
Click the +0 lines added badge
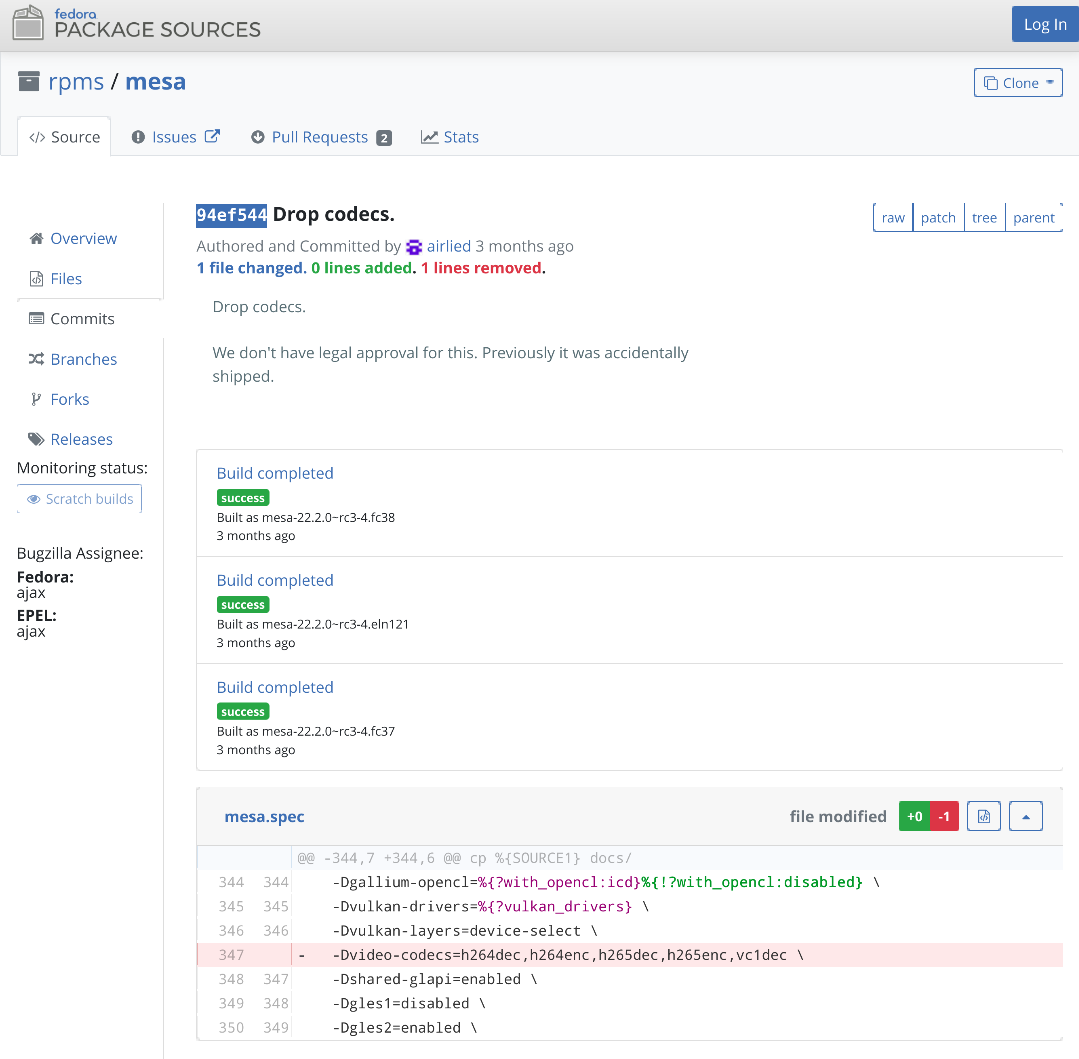pos(914,817)
